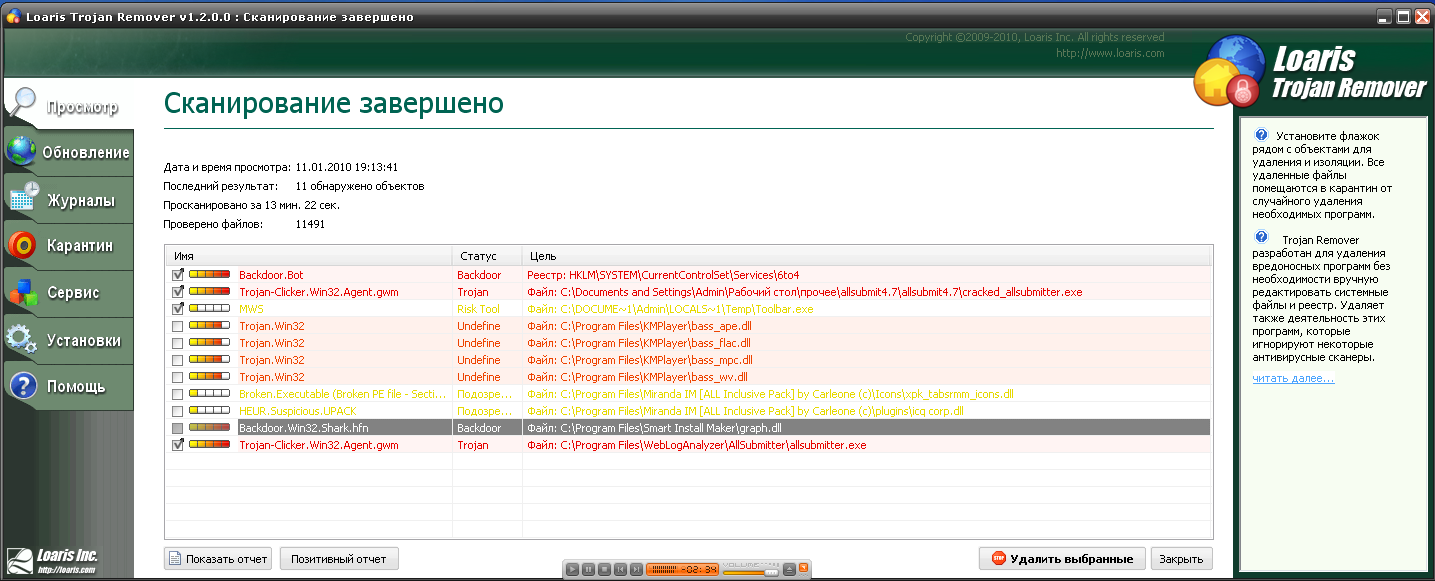The height and width of the screenshot is (581, 1435).
Task: Open the Обновление globe tab
Action: (68, 152)
